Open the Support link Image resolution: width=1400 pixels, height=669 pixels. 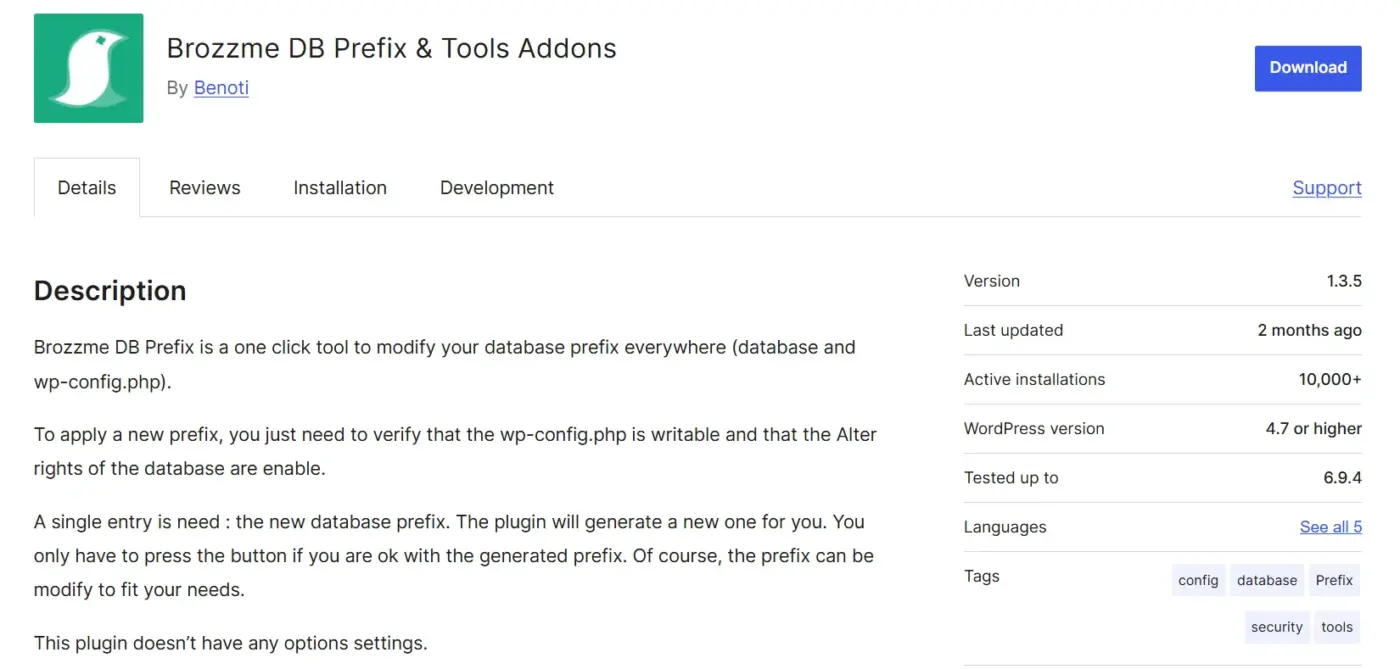pyautogui.click(x=1327, y=188)
